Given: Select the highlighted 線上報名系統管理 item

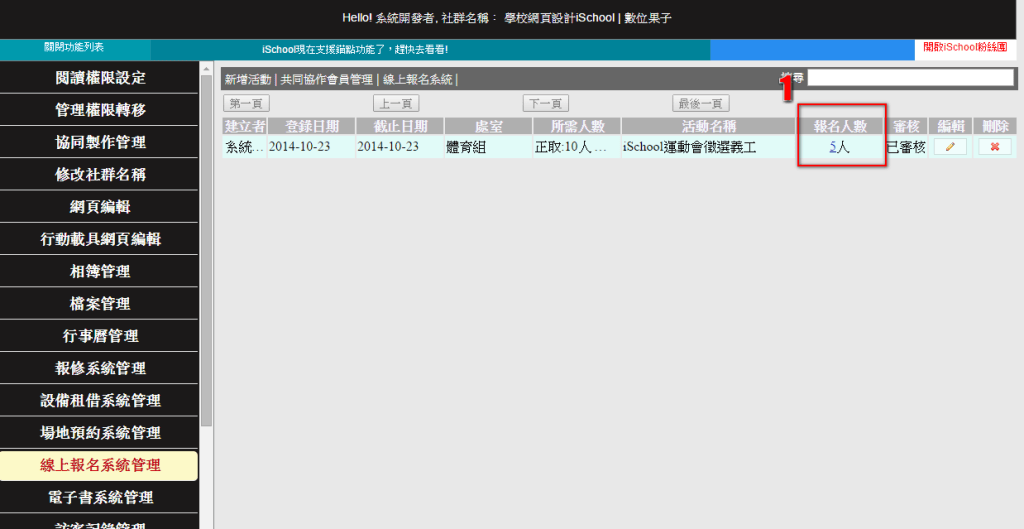Looking at the screenshot, I should pos(100,465).
